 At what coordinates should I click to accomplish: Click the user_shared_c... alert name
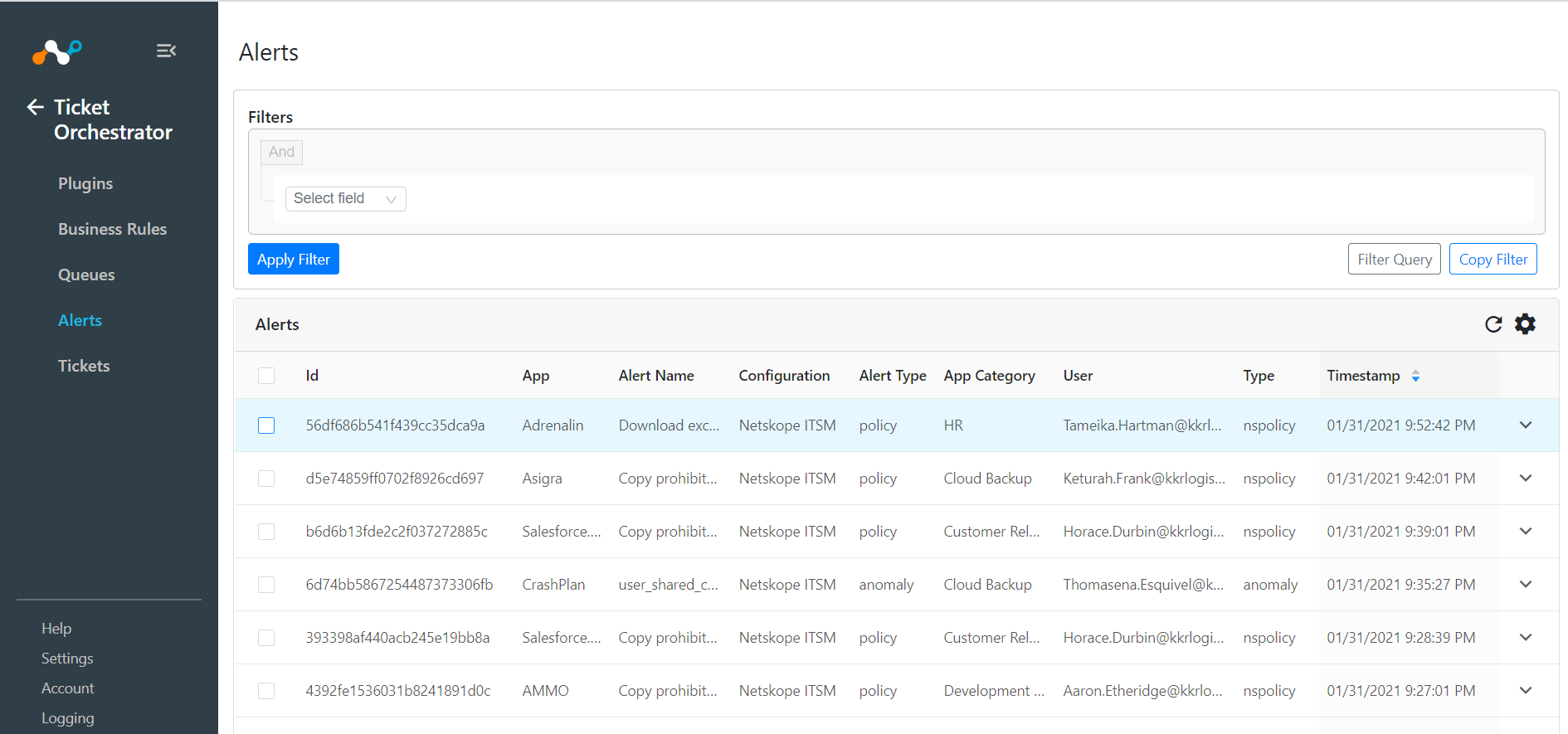coord(669,585)
